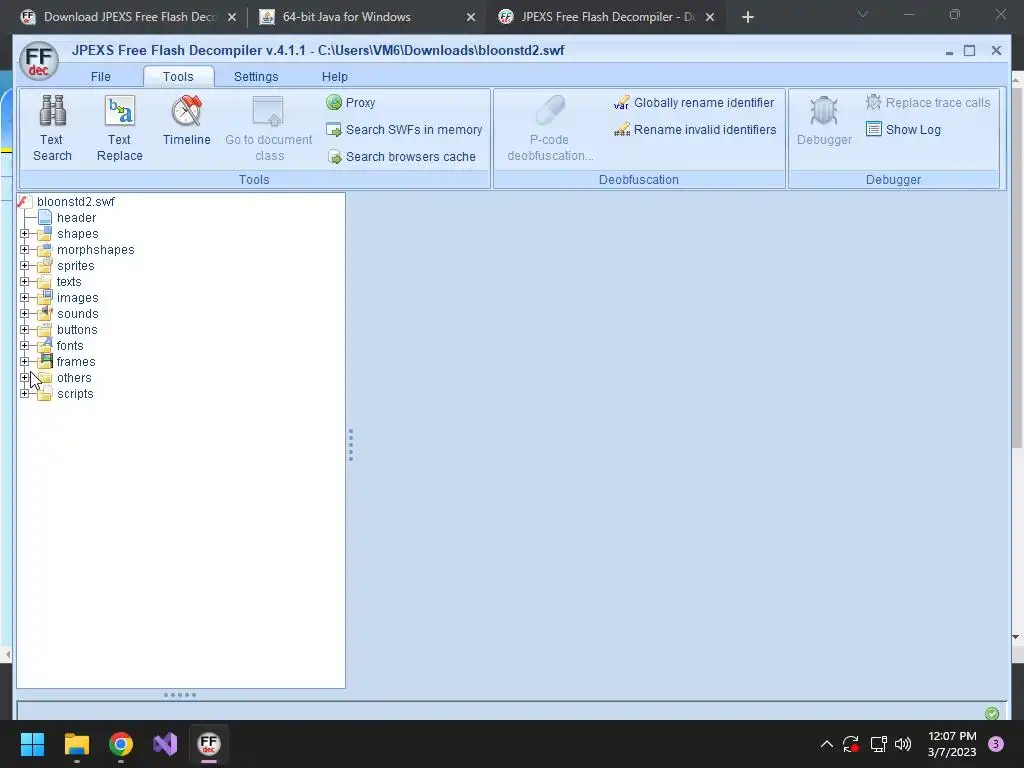1024x768 pixels.
Task: Click FFdec icon in taskbar
Action: coord(209,744)
